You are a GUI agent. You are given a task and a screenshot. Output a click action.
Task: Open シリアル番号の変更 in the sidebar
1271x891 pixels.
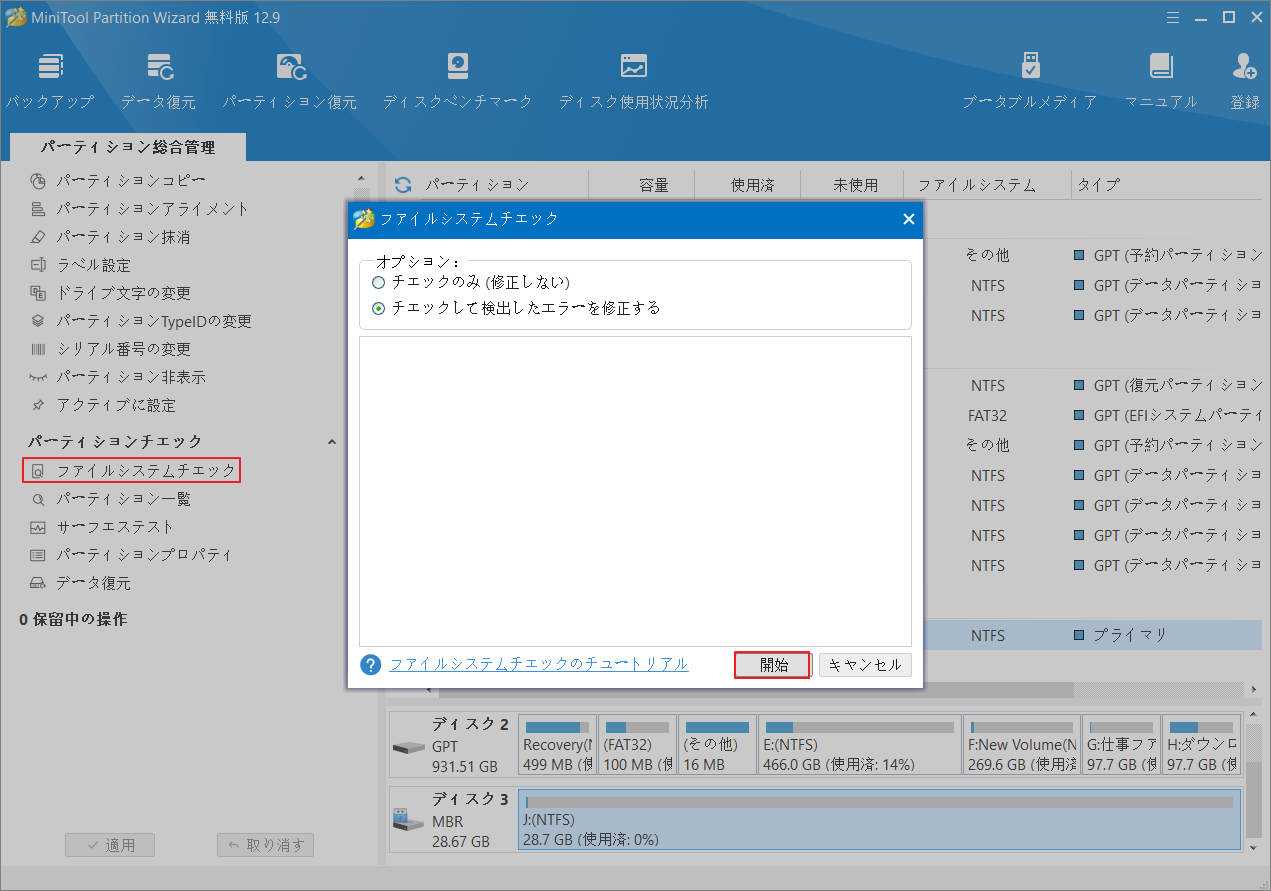click(123, 349)
